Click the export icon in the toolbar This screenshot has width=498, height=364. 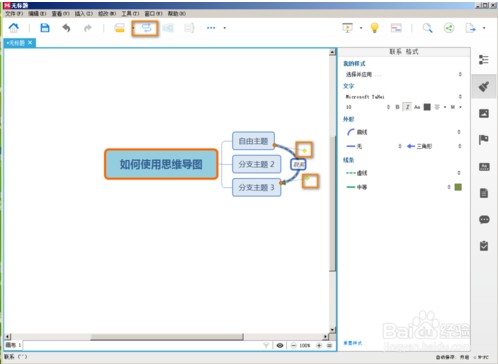470,28
